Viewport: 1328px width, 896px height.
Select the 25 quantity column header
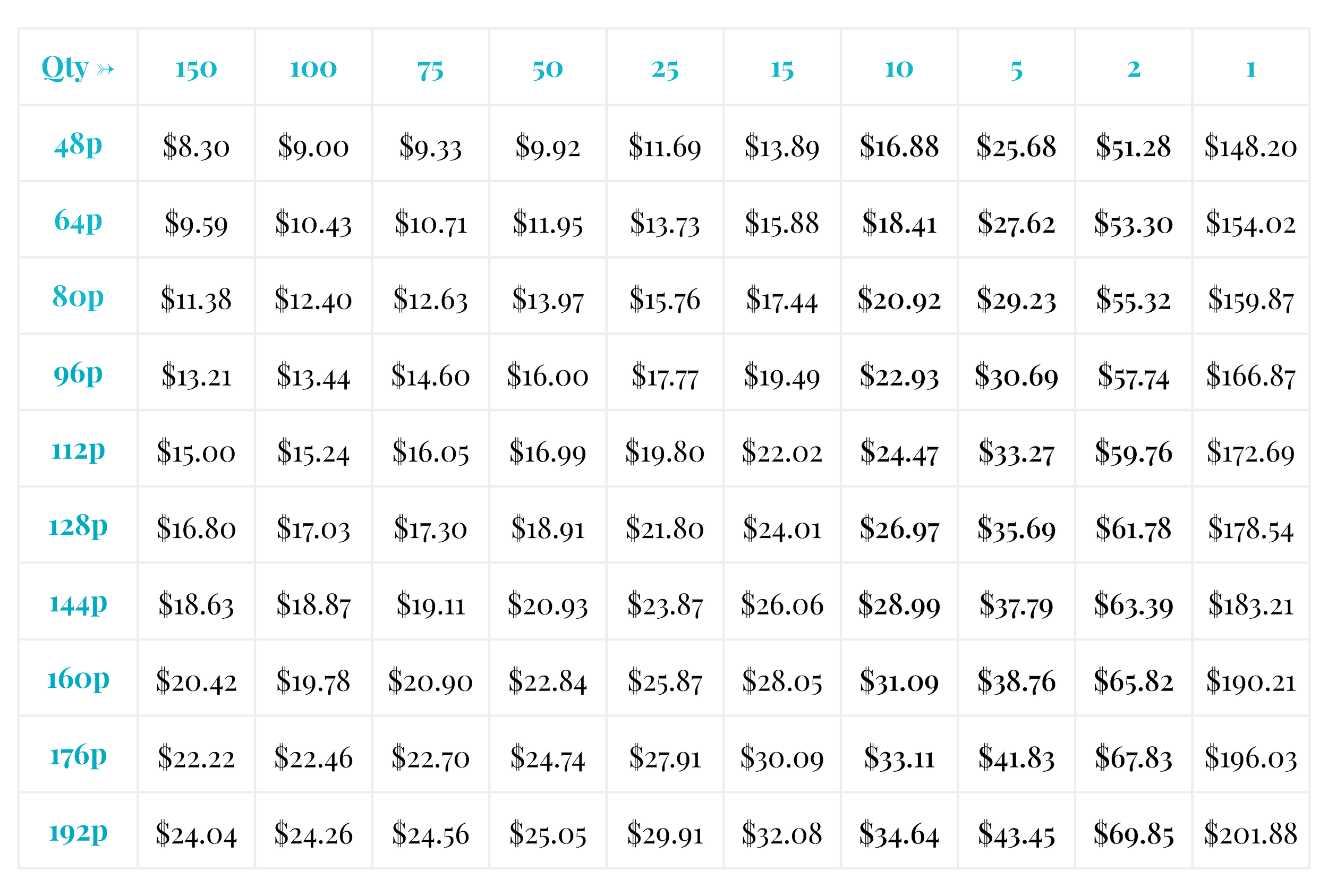point(665,67)
